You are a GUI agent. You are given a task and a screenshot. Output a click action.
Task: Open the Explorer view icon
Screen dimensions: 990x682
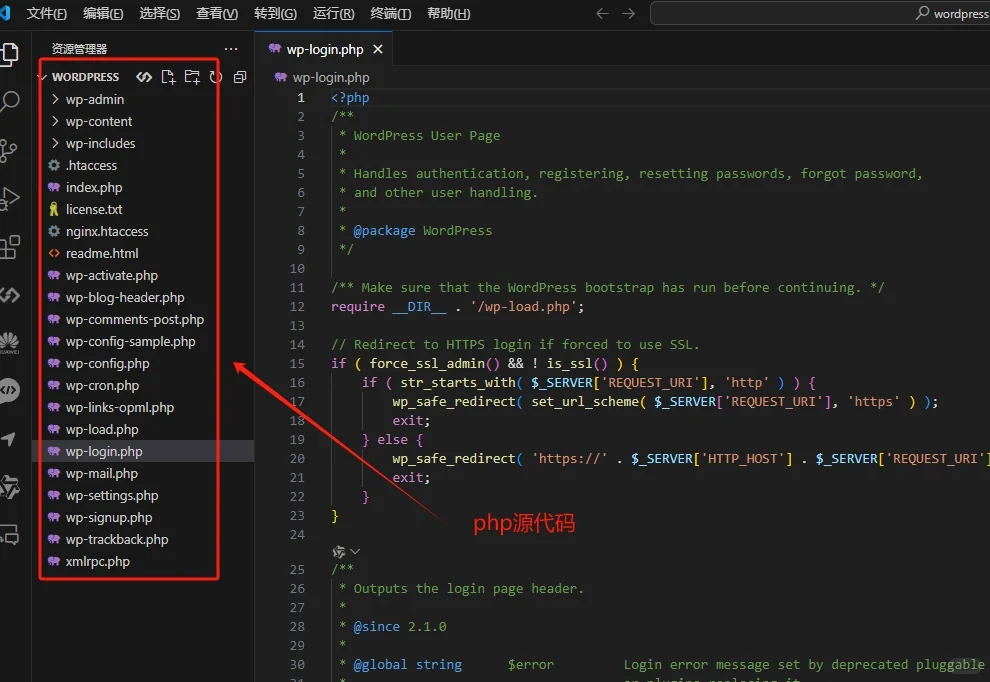click(x=10, y=53)
